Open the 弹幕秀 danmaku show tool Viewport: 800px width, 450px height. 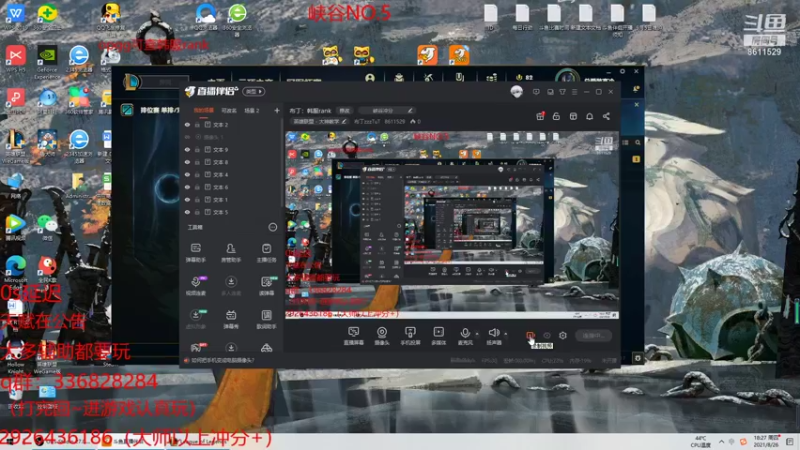231,319
